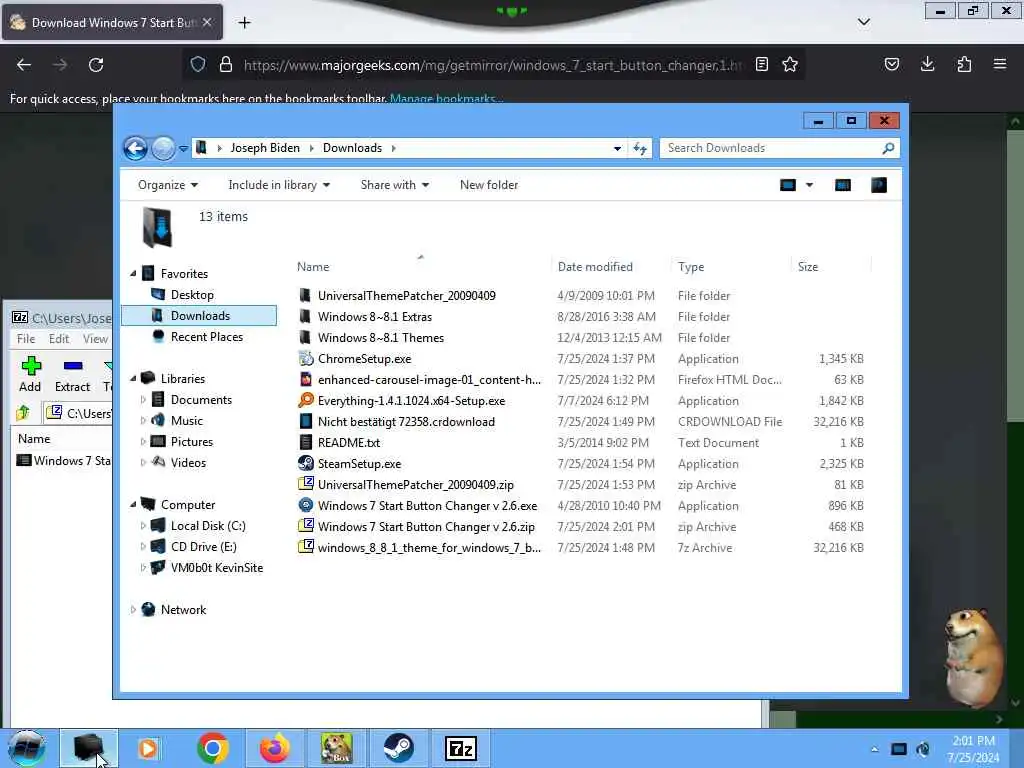
Task: Click Joseph Biden in the breadcrumb path
Action: (265, 148)
